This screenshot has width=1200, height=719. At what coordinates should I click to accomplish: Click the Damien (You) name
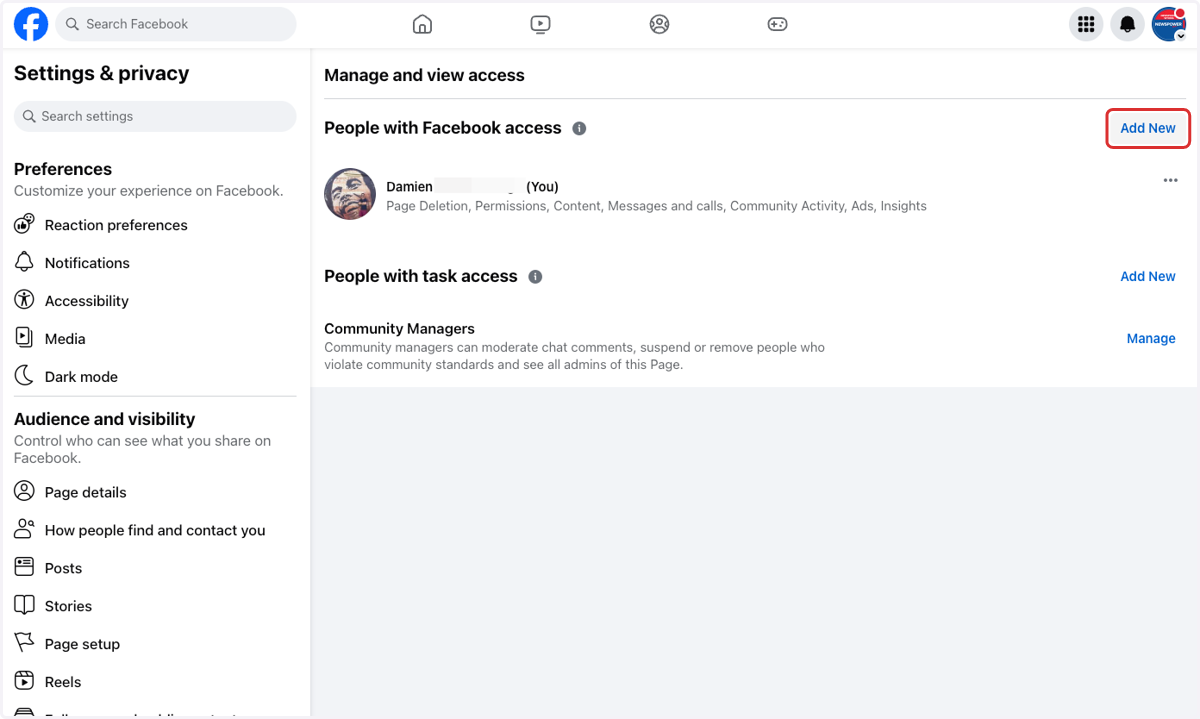point(472,187)
